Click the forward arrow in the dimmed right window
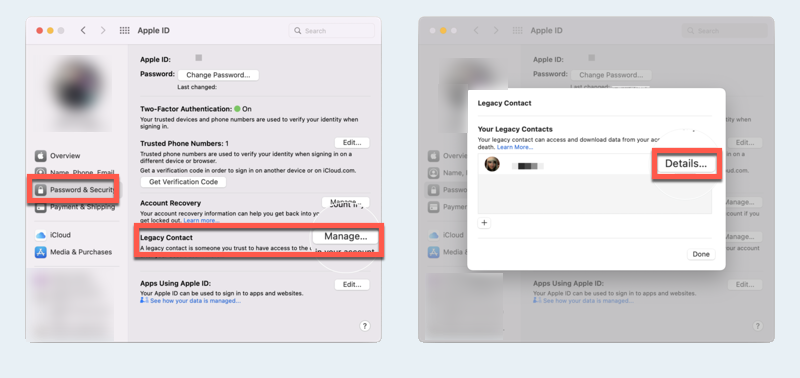800x378 pixels. 496,31
